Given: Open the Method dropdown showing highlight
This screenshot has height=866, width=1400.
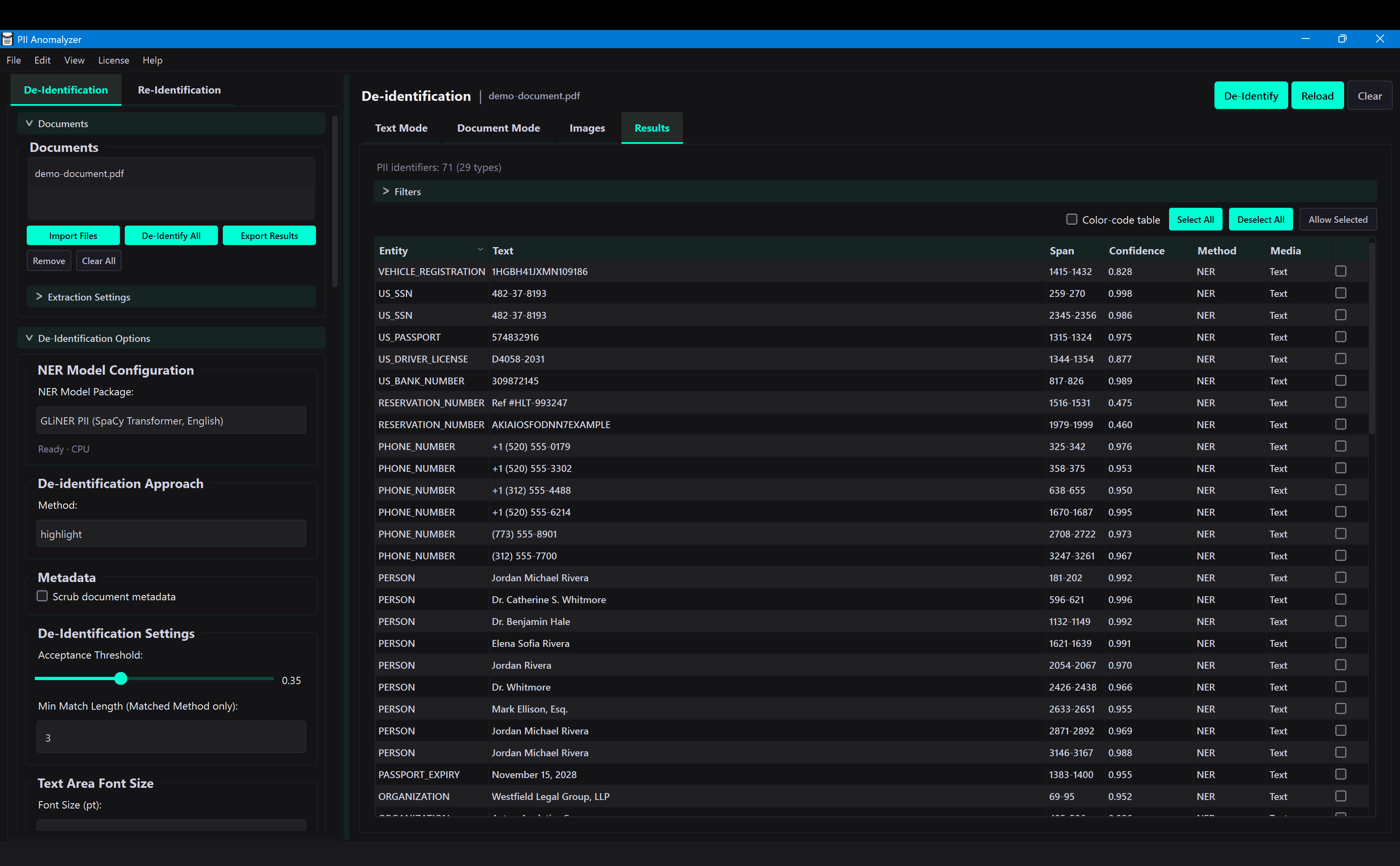Looking at the screenshot, I should [x=171, y=533].
